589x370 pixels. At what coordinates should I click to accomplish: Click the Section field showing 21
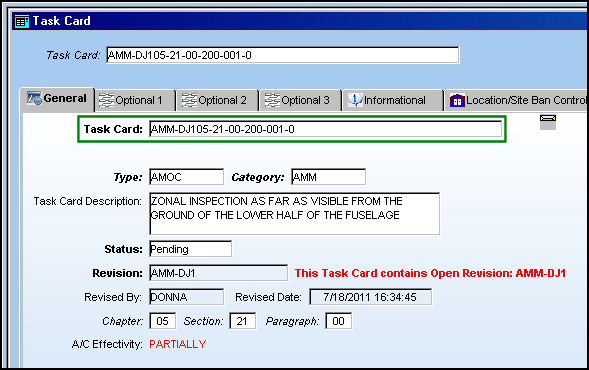coord(243,321)
